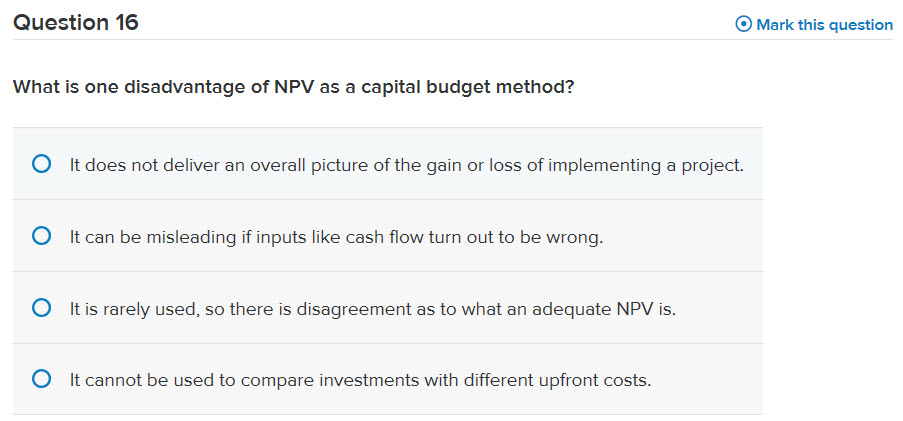Click answer text 'It cannot be used to compare'
Viewport: 903px width, 421px height.
pos(361,381)
